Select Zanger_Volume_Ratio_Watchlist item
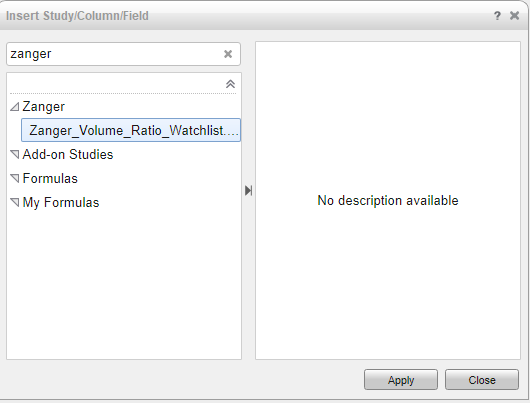Image resolution: width=530 pixels, height=403 pixels. tap(131, 130)
